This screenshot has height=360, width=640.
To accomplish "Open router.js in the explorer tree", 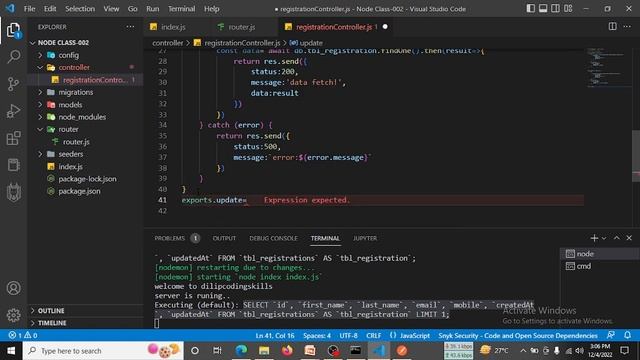I will coord(76,142).
